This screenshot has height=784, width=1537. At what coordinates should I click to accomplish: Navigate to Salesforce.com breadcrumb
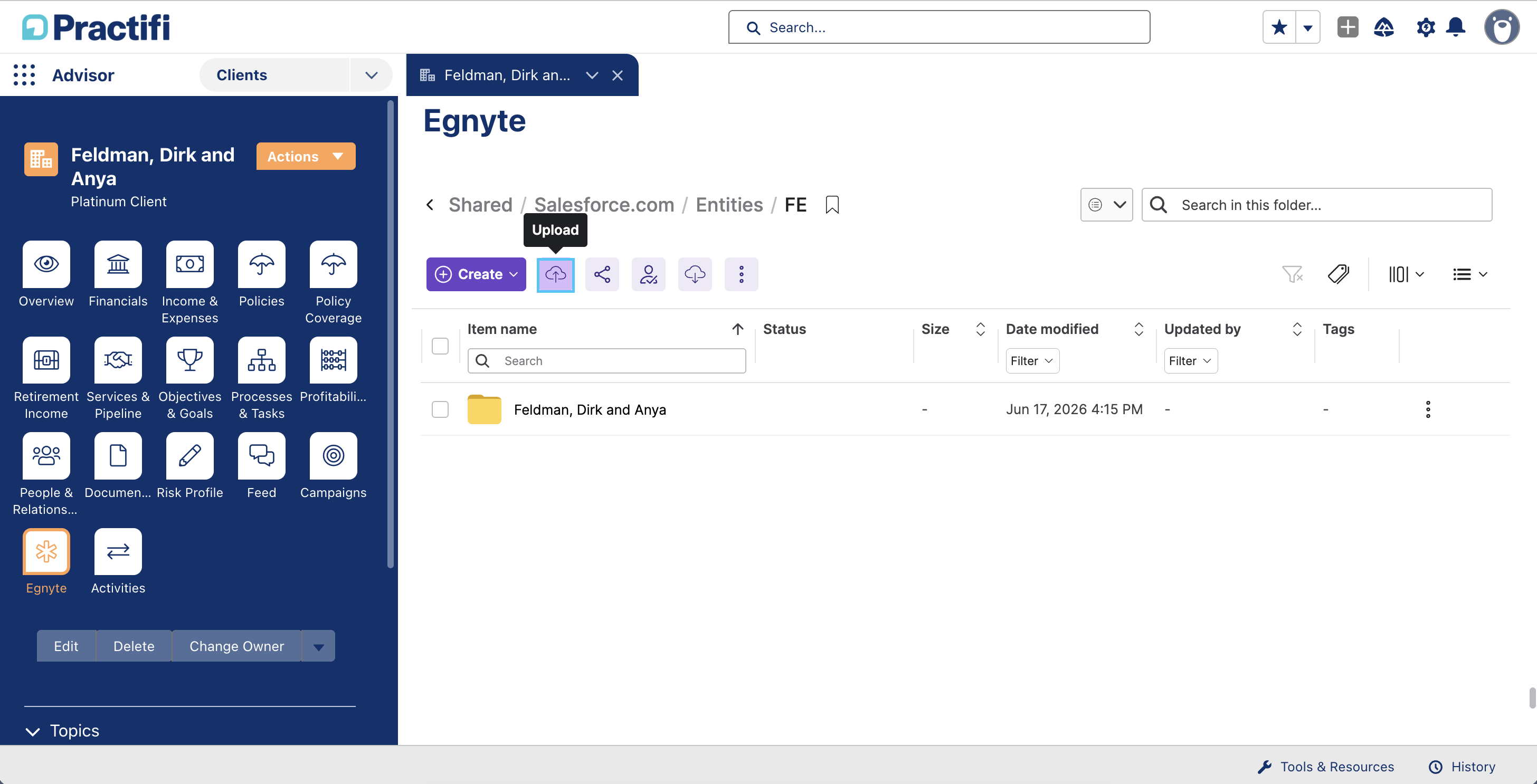point(603,205)
